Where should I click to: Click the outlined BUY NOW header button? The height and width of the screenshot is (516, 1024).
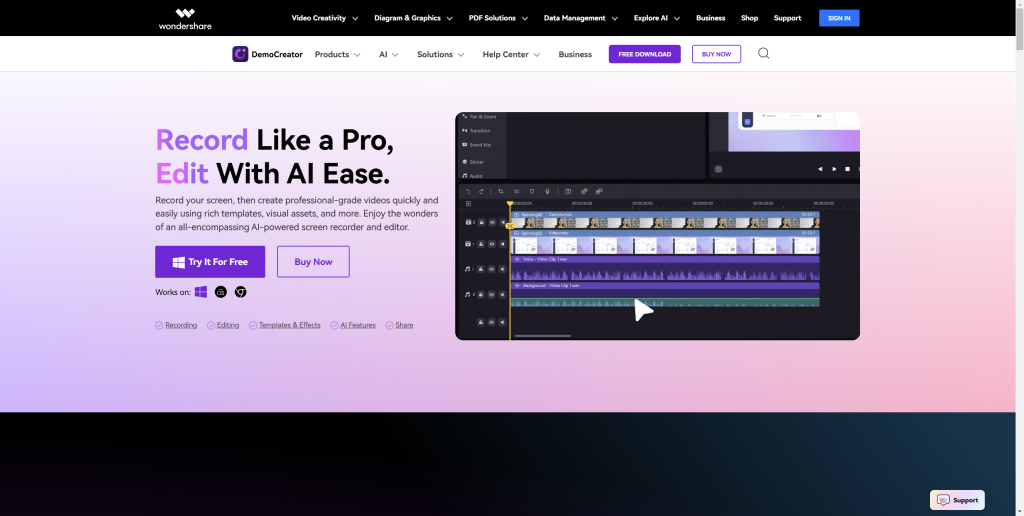pos(716,54)
